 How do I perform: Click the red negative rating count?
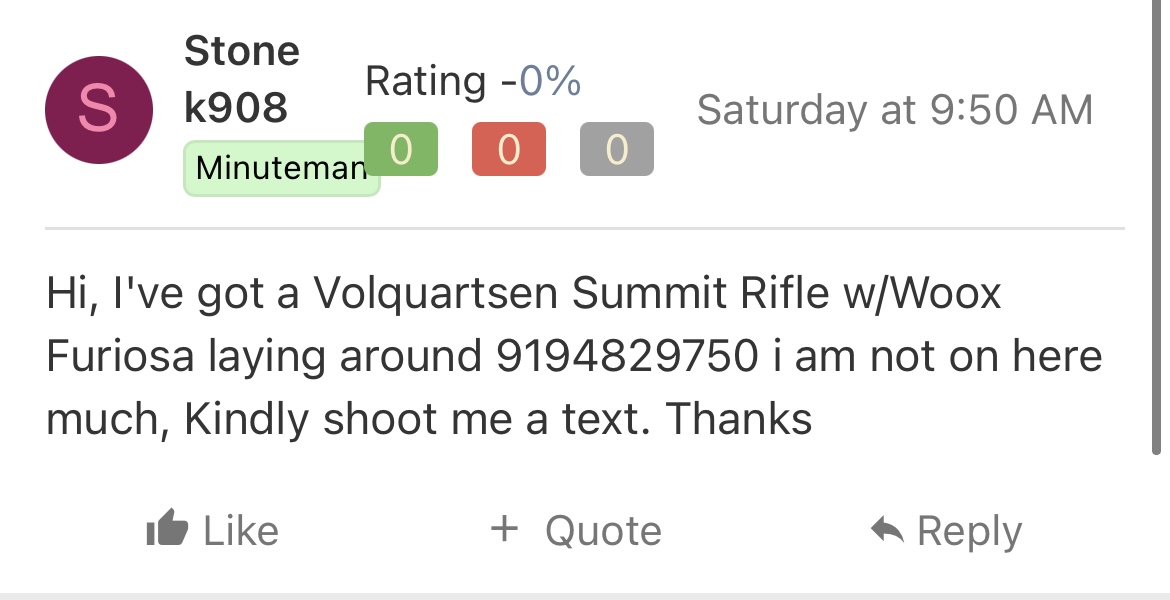[509, 149]
